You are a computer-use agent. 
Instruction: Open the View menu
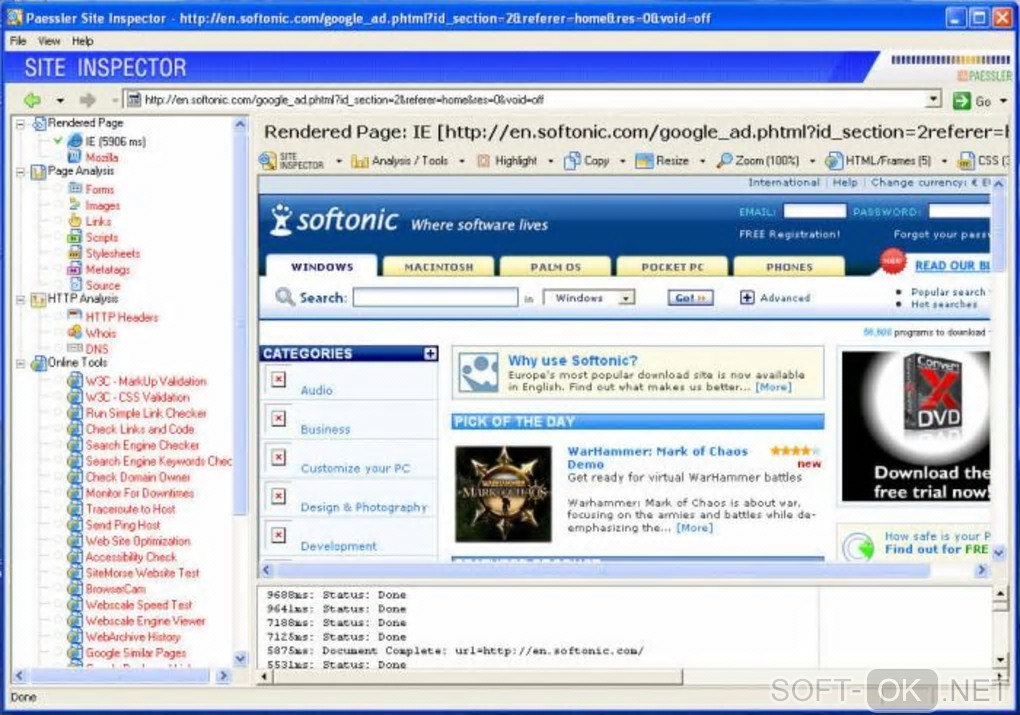49,41
